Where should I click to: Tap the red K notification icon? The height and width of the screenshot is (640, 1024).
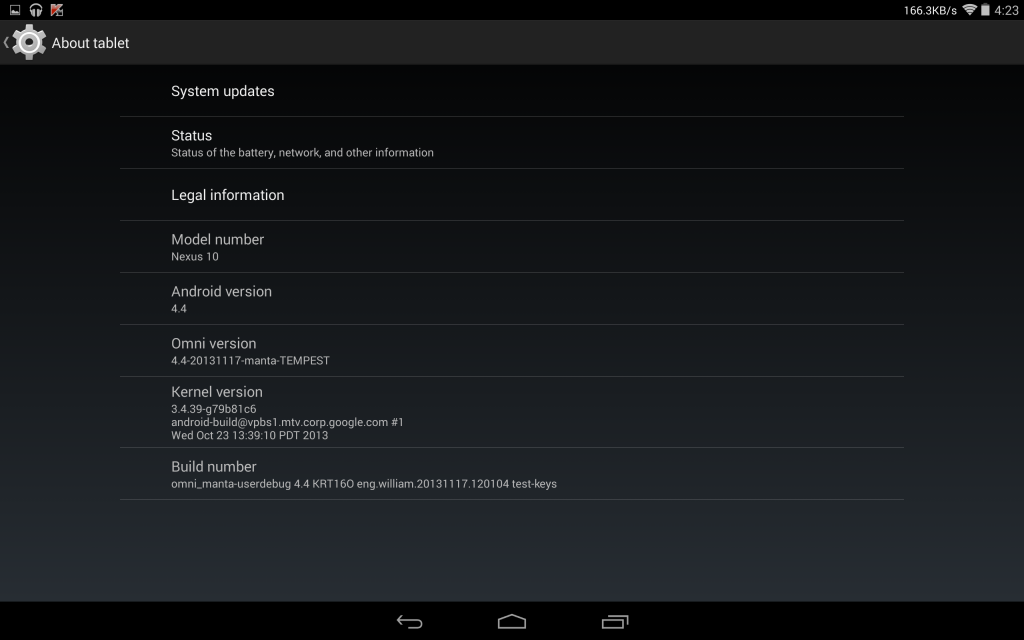pyautogui.click(x=57, y=10)
